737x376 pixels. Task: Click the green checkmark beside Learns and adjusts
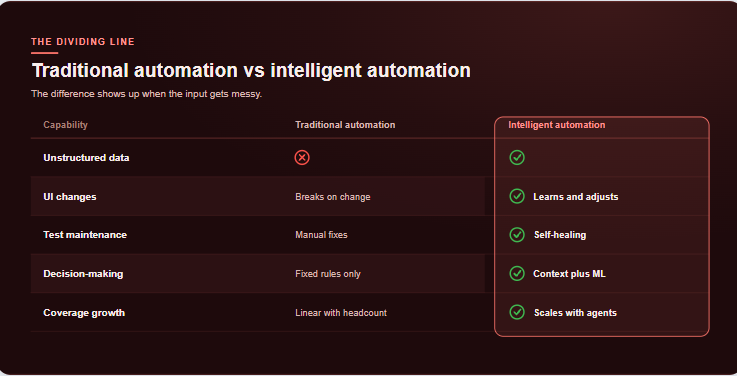coord(517,196)
